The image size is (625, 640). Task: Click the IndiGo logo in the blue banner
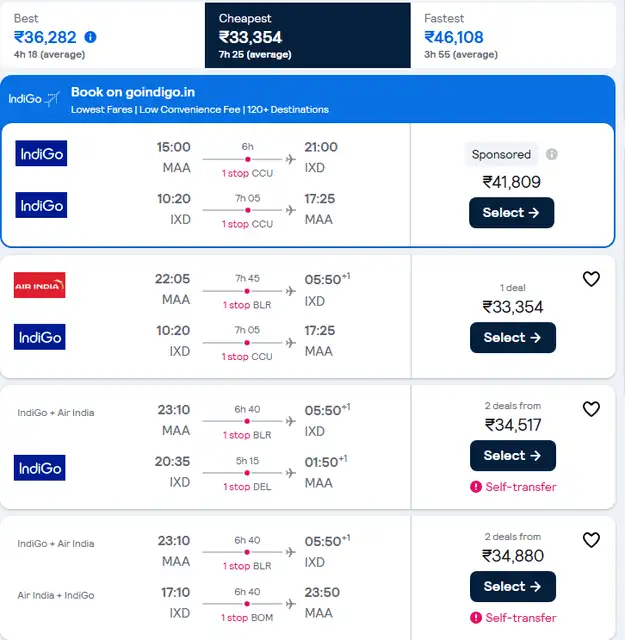click(x=34, y=99)
